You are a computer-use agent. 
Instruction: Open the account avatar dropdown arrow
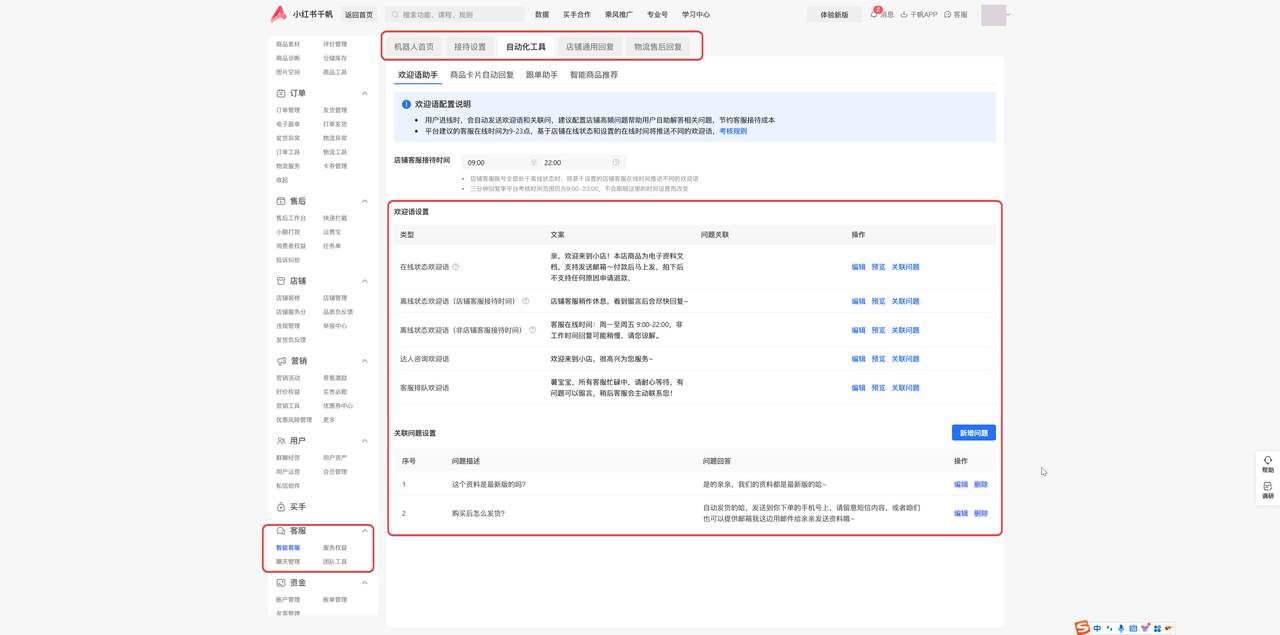1008,15
